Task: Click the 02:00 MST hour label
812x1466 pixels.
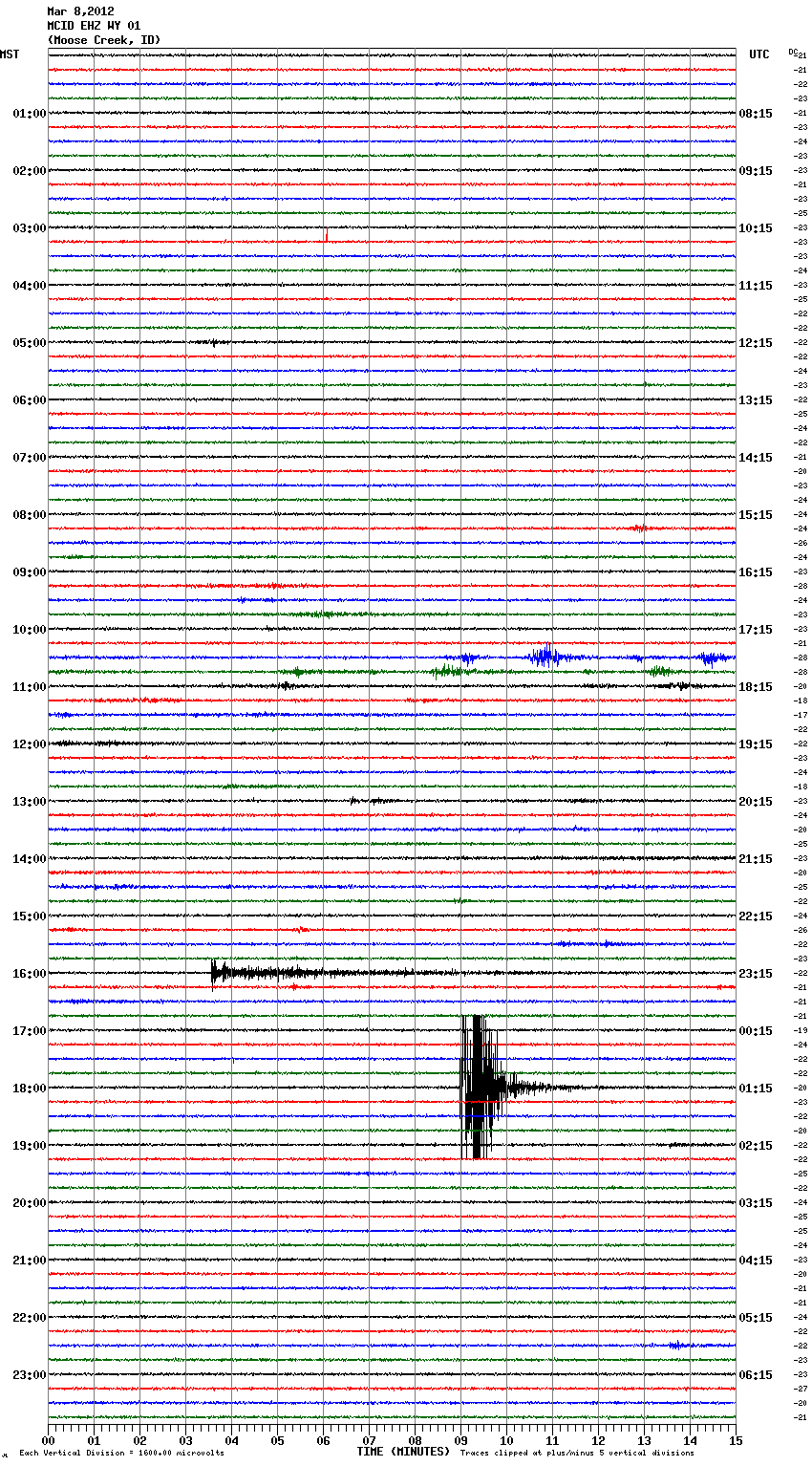Action: coord(30,171)
